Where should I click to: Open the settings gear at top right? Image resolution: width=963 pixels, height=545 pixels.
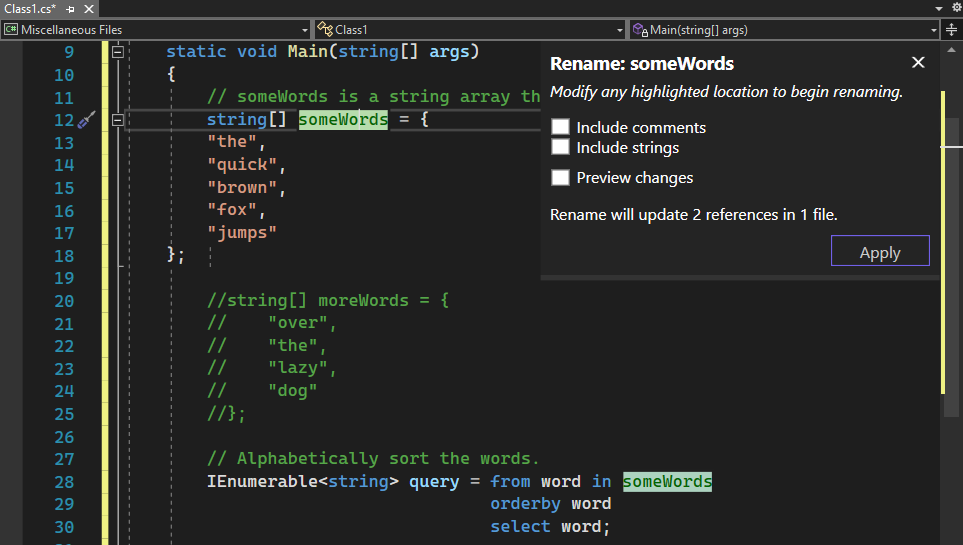click(955, 7)
